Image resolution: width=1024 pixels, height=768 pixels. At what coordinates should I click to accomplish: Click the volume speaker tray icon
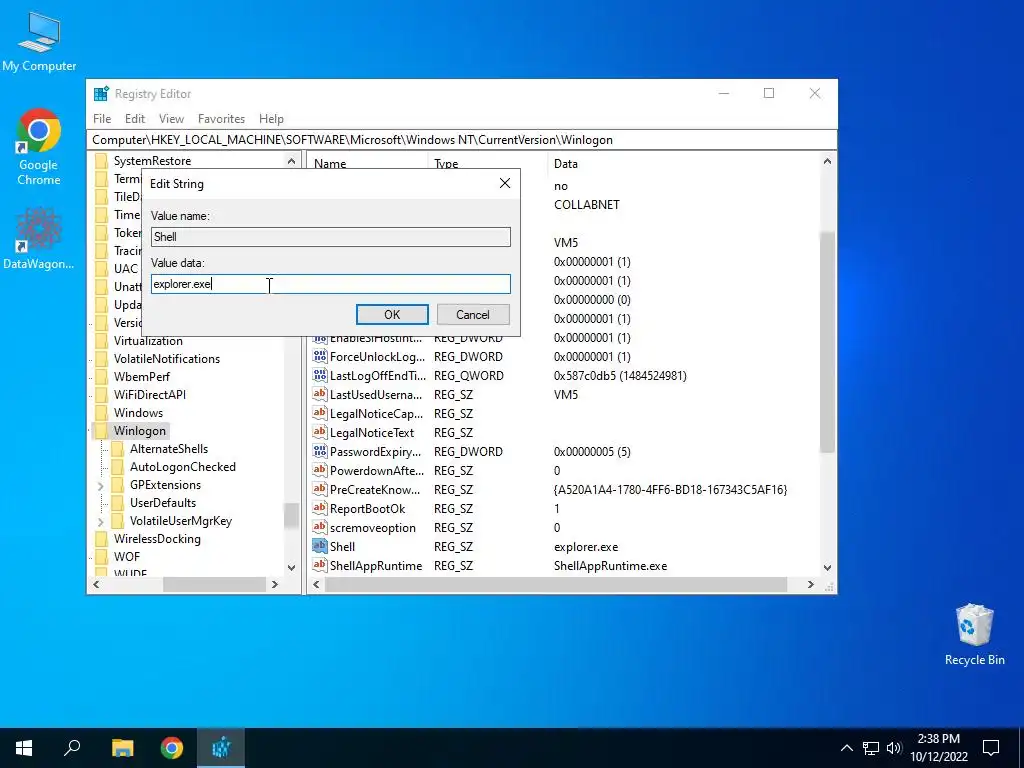tap(894, 748)
